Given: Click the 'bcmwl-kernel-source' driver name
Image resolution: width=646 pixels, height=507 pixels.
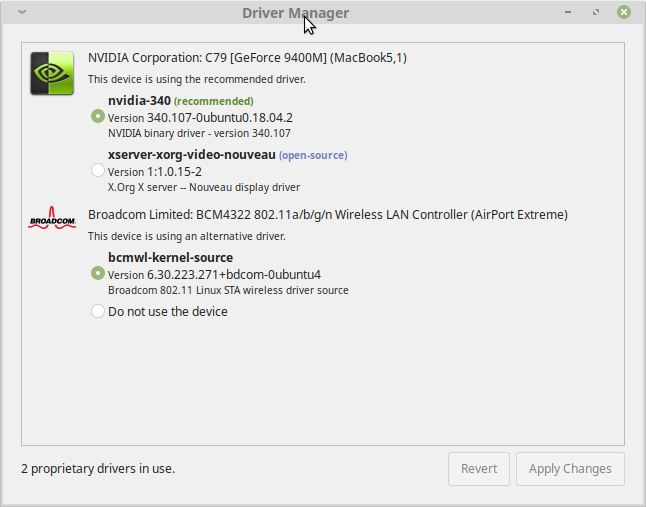Looking at the screenshot, I should click(x=171, y=257).
